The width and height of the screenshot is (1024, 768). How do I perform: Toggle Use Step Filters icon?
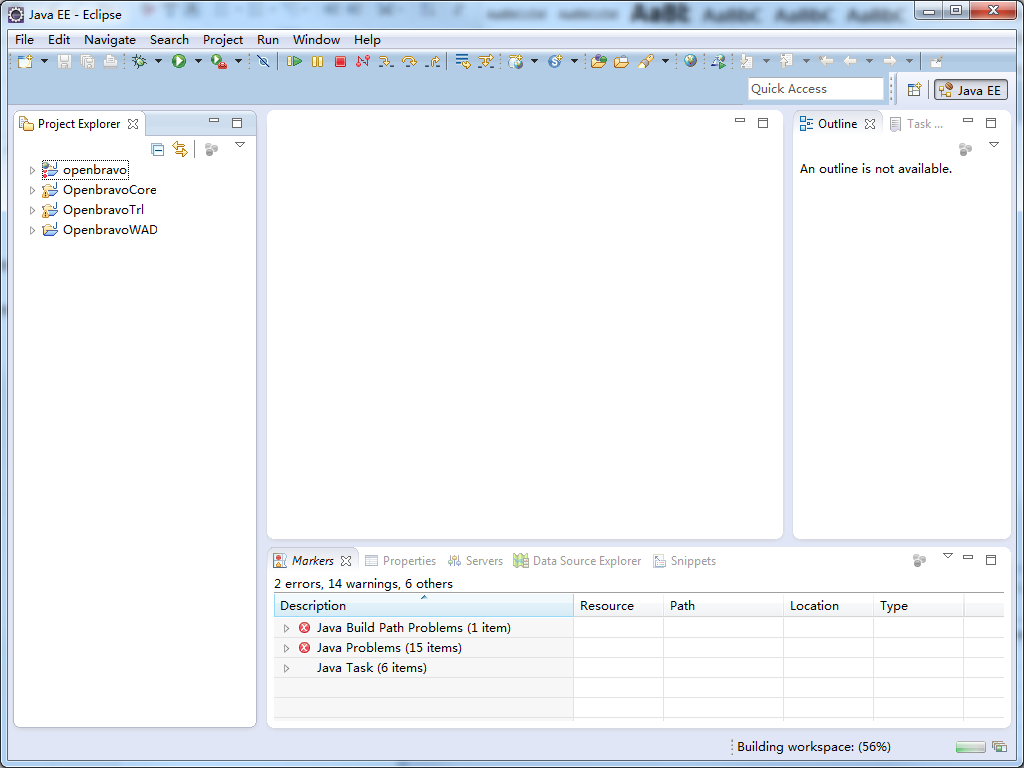pos(486,61)
